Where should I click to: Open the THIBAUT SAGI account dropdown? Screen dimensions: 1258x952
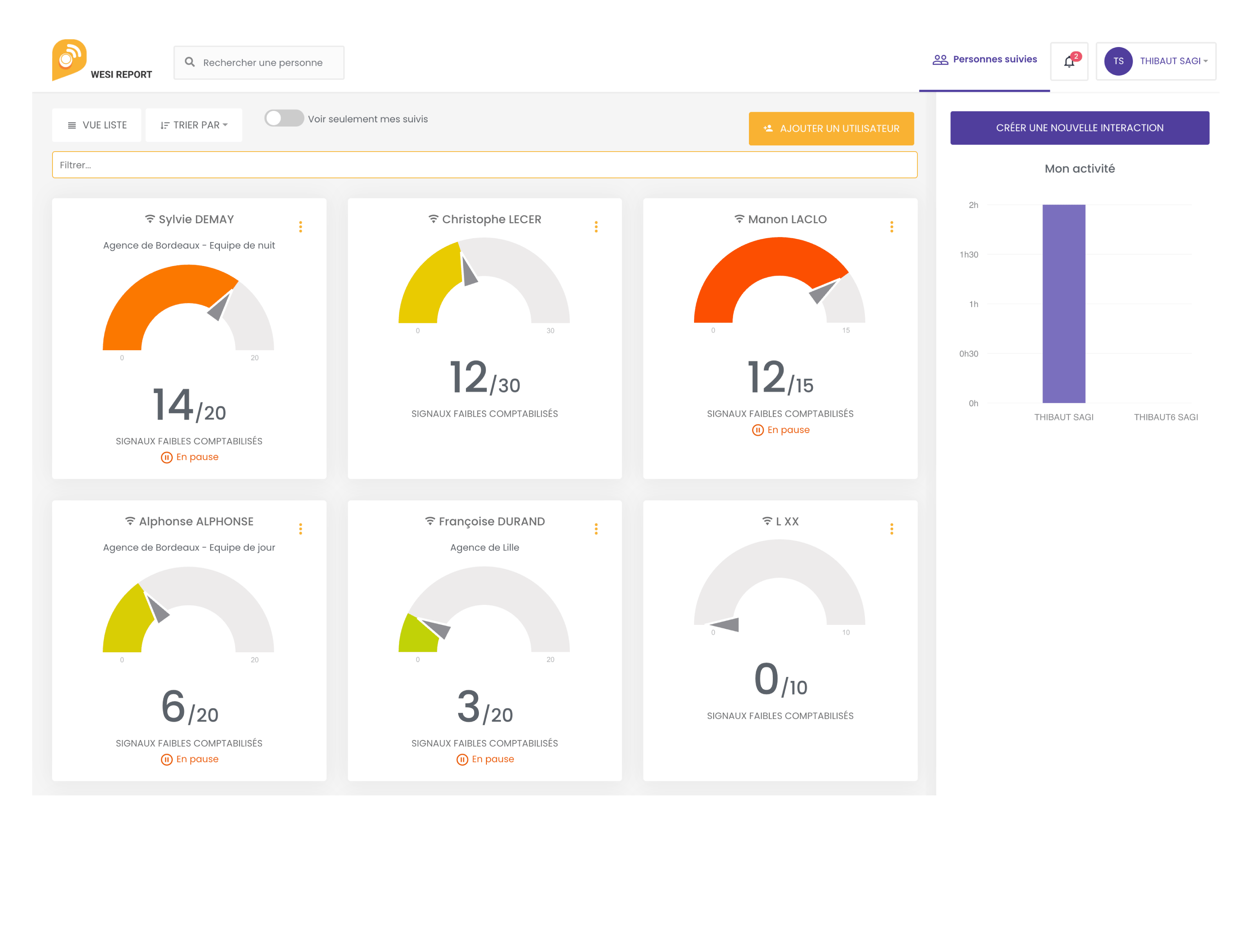coord(1173,62)
